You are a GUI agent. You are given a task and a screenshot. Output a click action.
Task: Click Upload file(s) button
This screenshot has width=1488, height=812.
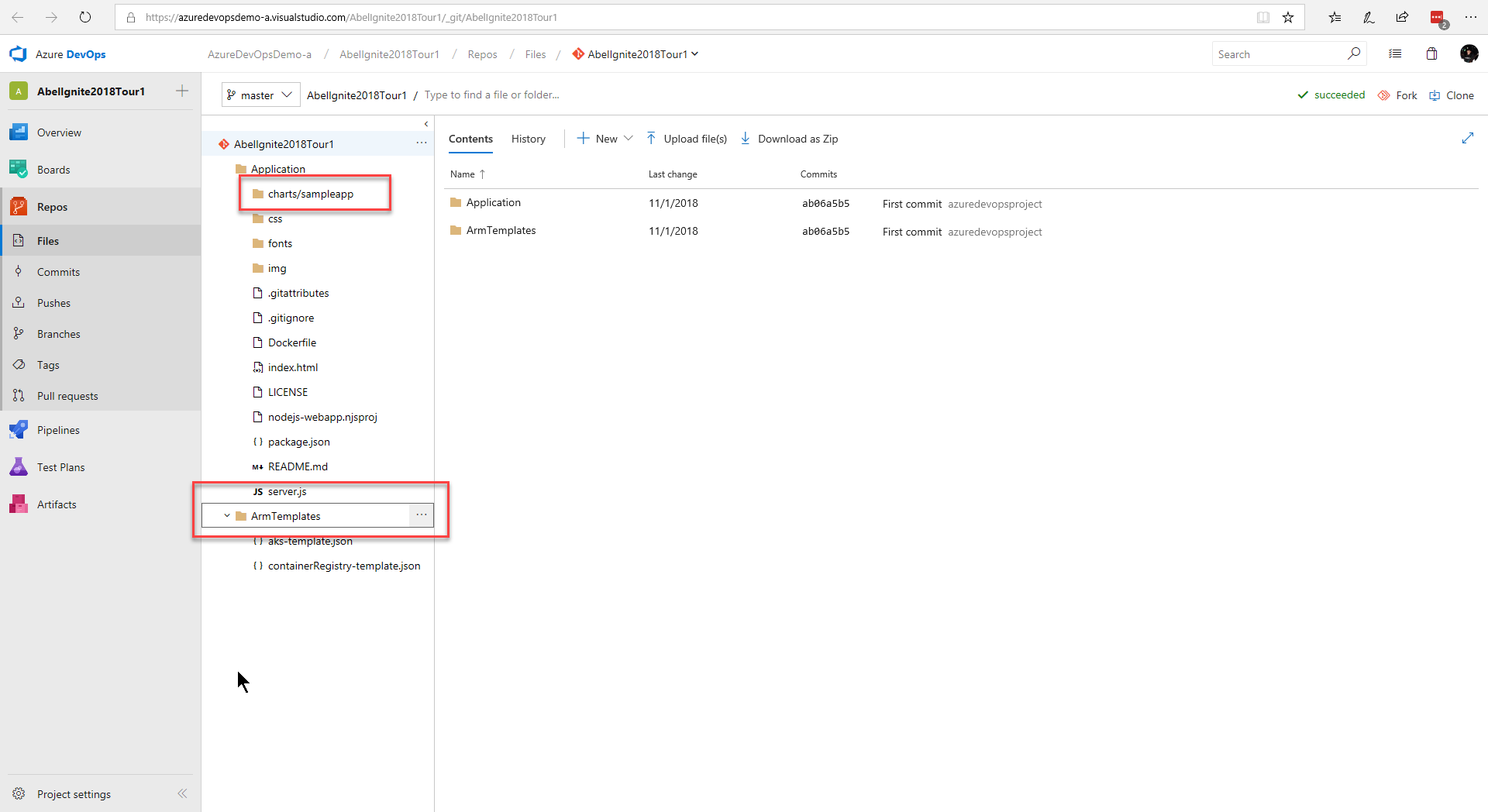tap(686, 139)
